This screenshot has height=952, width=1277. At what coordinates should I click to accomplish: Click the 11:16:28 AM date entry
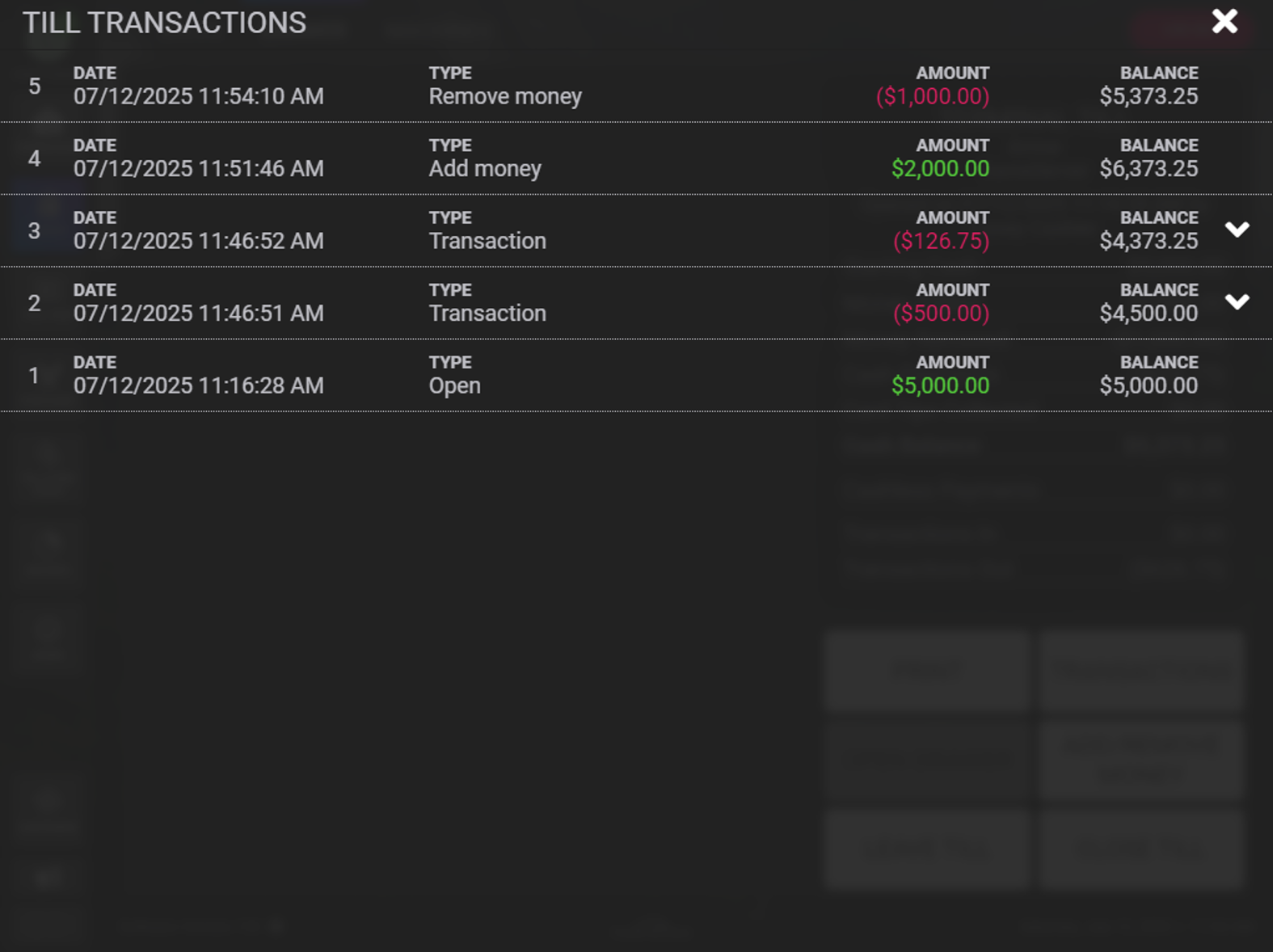(198, 386)
